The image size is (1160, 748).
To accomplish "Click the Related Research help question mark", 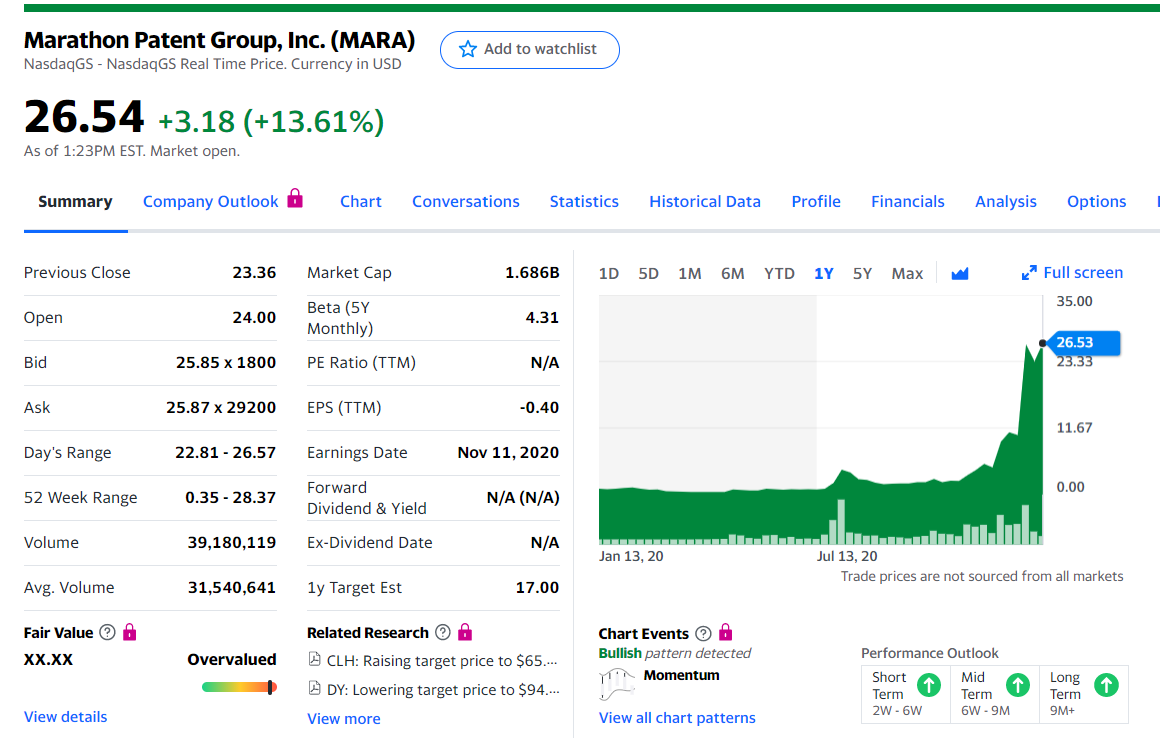I will [x=443, y=633].
